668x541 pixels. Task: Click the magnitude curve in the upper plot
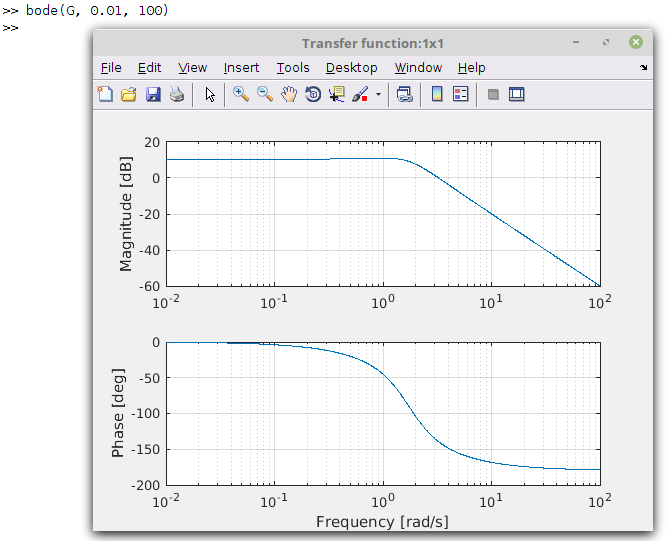[491, 214]
